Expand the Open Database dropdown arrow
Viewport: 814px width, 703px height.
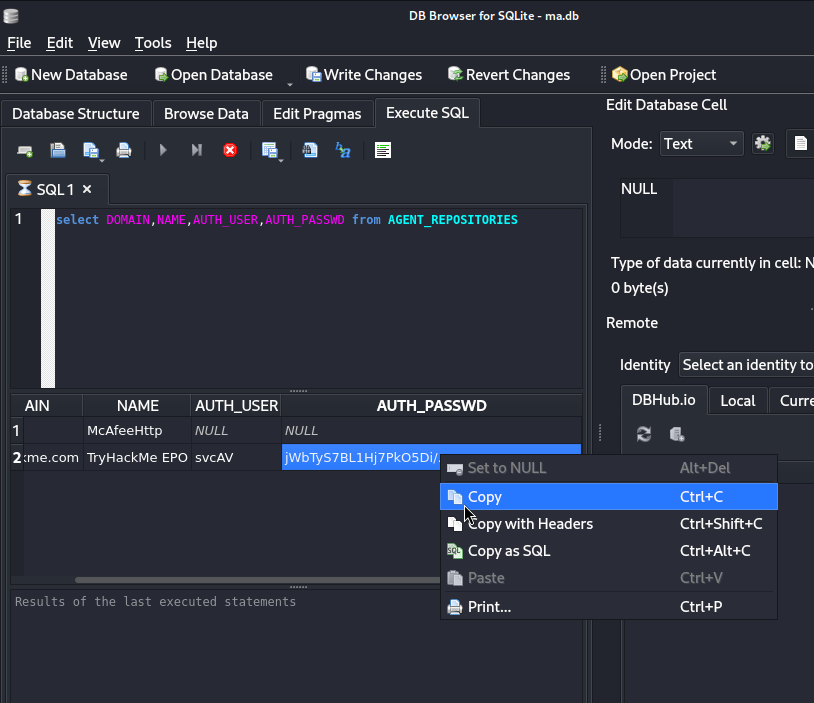coord(290,84)
